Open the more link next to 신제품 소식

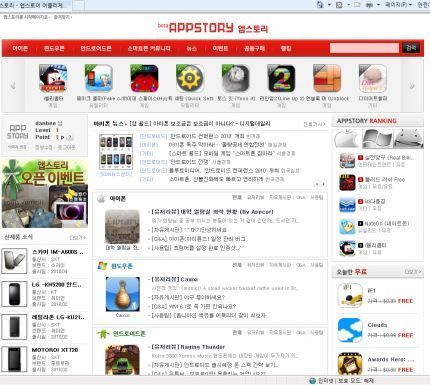pos(78,238)
